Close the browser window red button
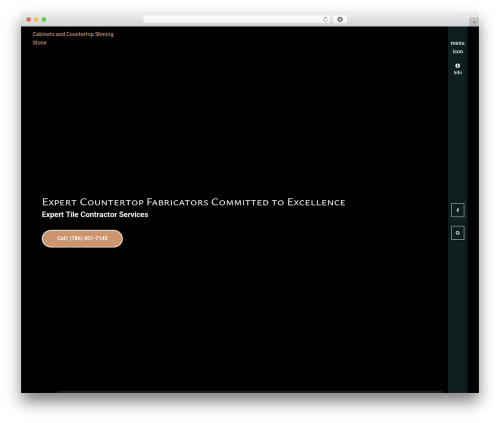 click(29, 19)
